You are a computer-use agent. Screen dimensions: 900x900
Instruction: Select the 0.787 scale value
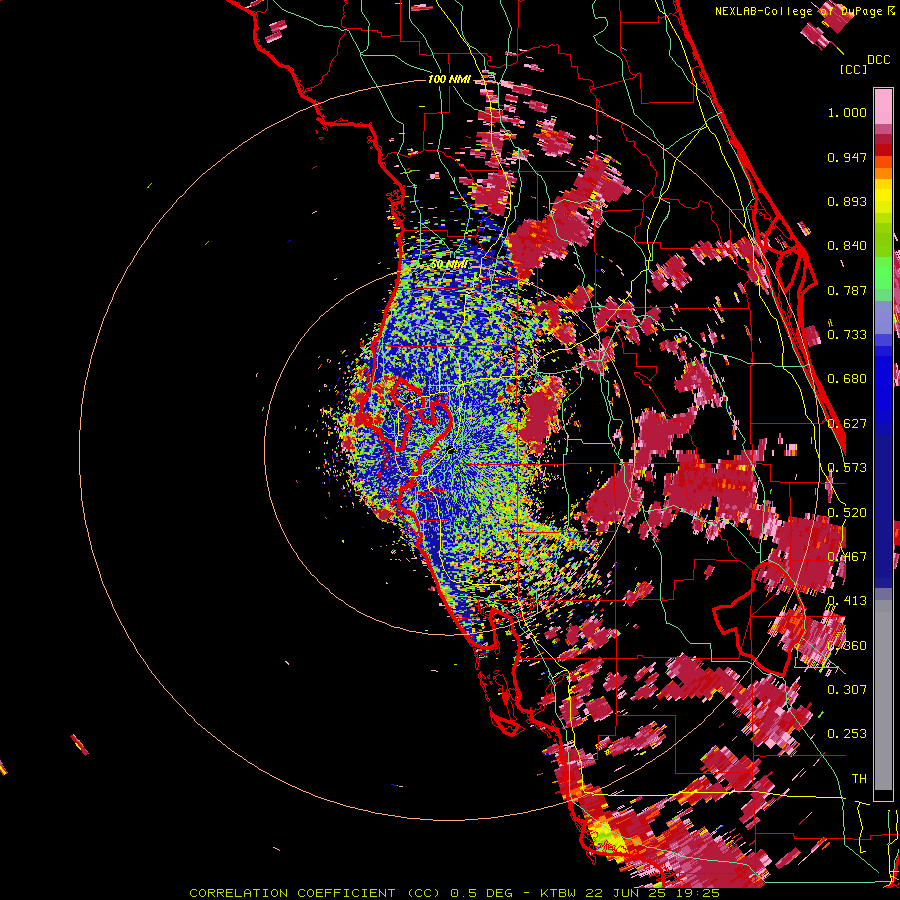coord(847,290)
